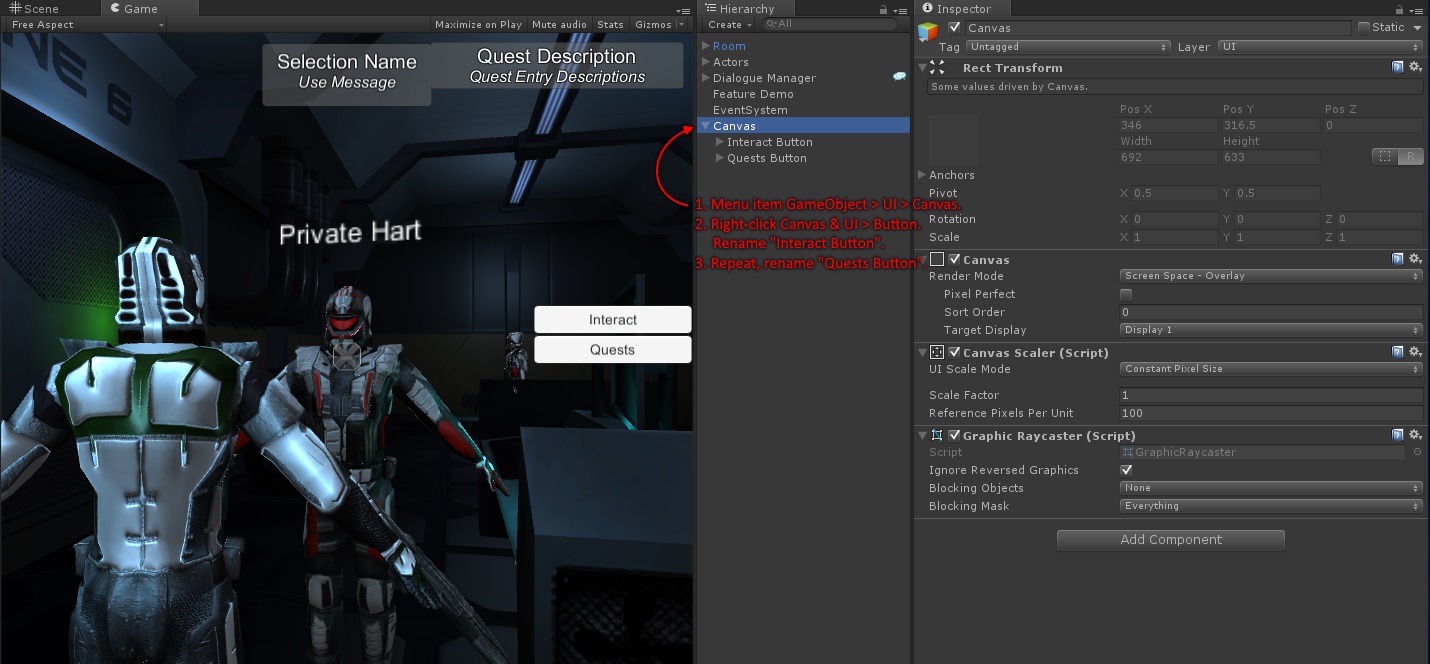Click the Rect Transform settings gear icon

(1414, 67)
